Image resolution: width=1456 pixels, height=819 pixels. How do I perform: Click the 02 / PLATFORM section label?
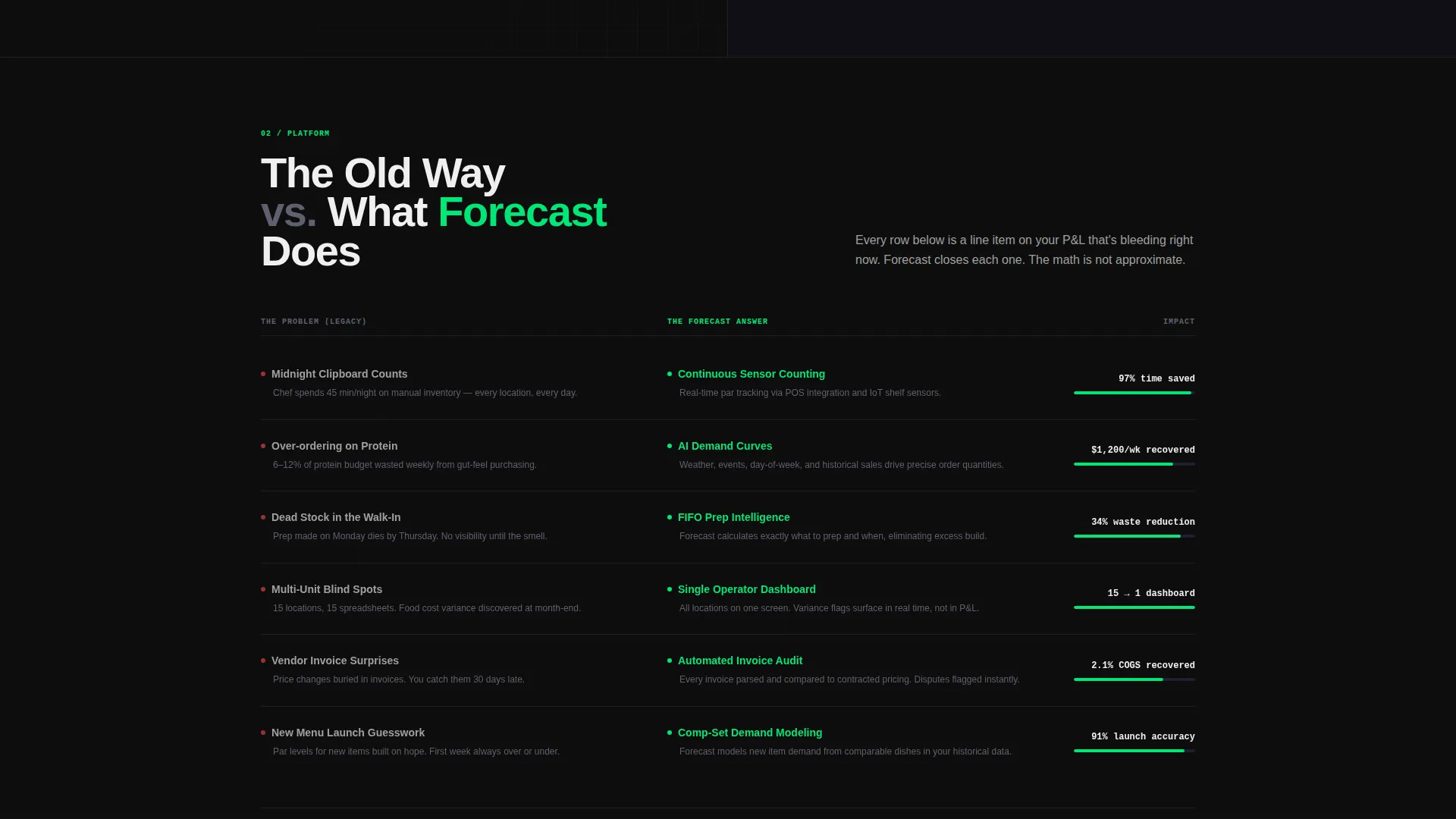(295, 133)
